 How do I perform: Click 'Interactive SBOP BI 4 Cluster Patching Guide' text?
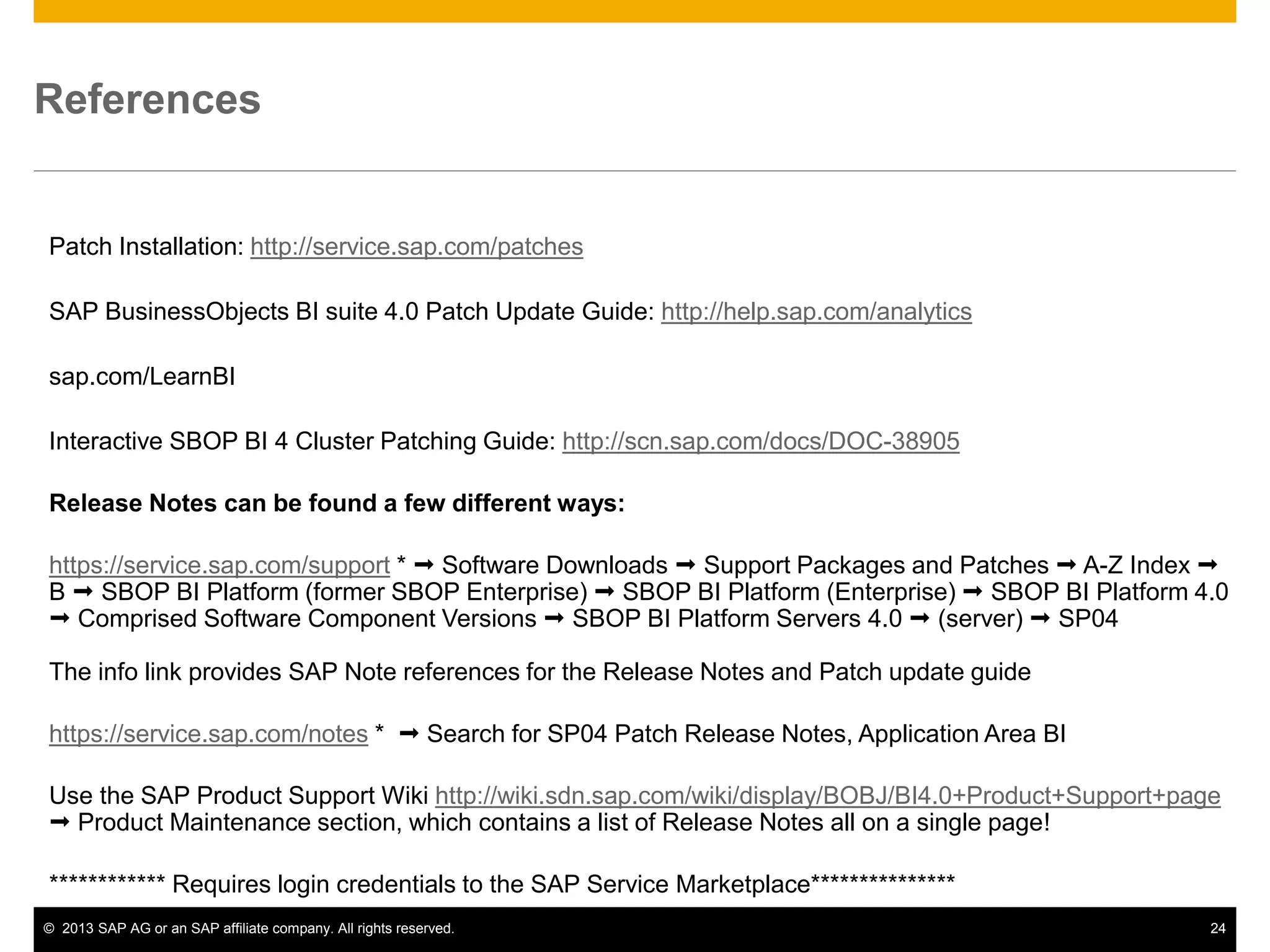coord(302,441)
